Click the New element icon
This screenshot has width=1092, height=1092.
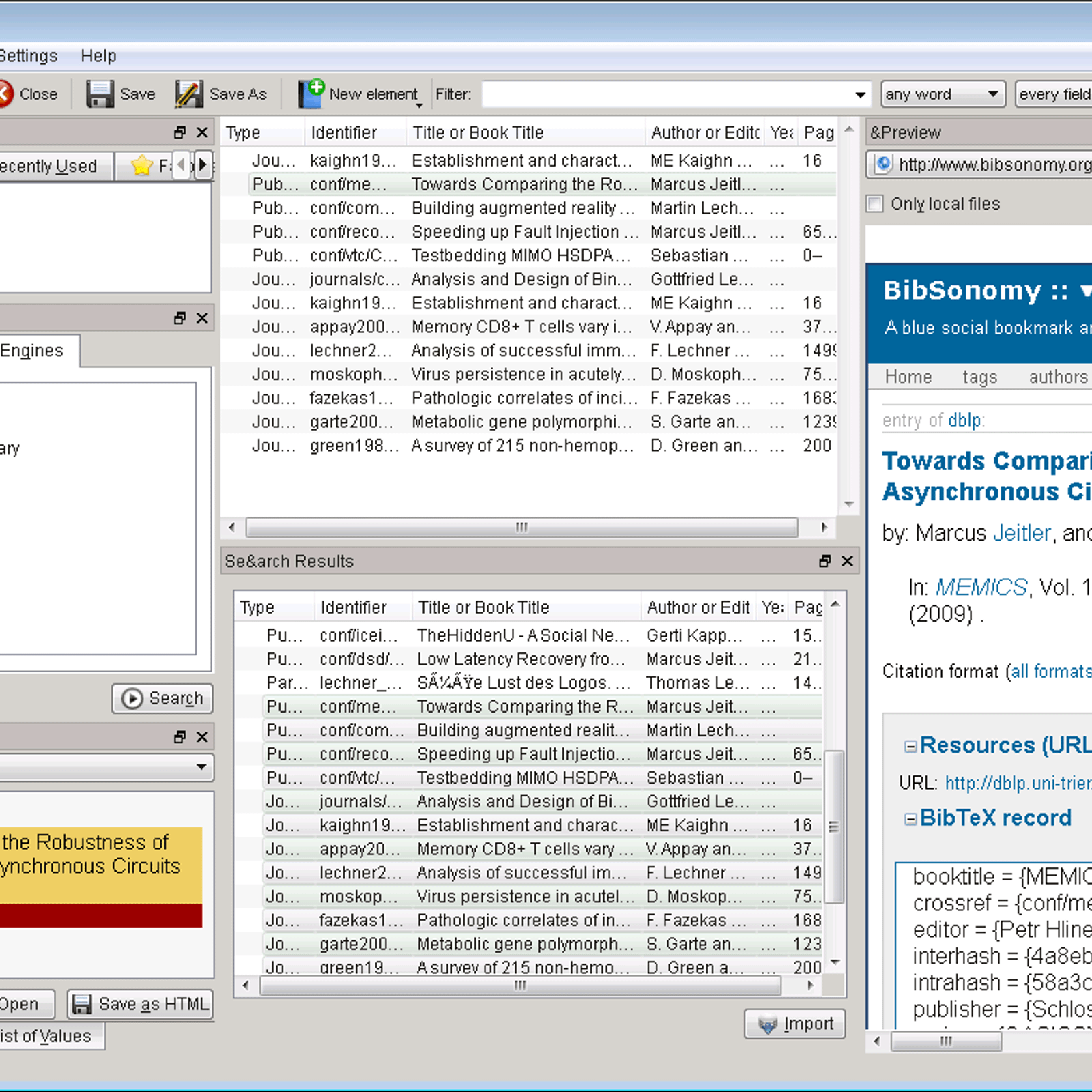(x=311, y=94)
